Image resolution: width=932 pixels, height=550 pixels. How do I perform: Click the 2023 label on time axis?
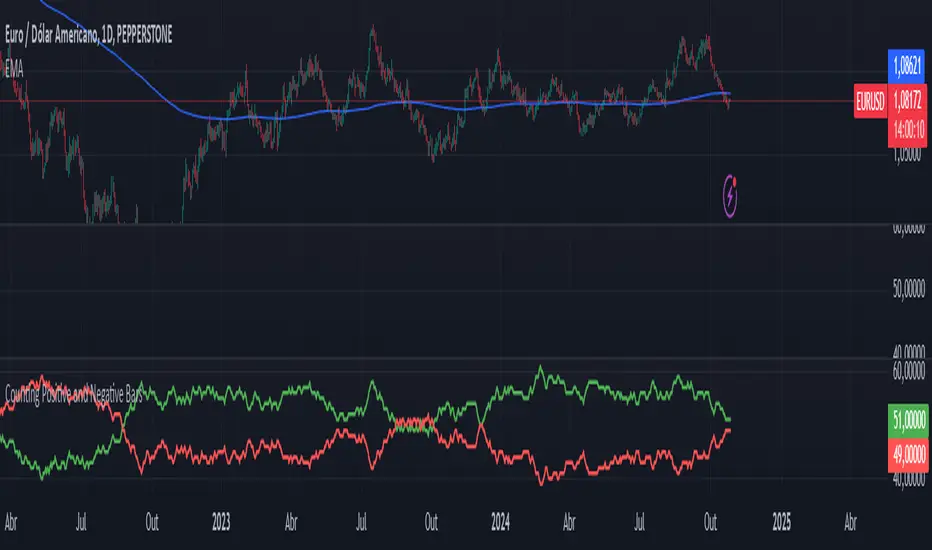point(221,522)
